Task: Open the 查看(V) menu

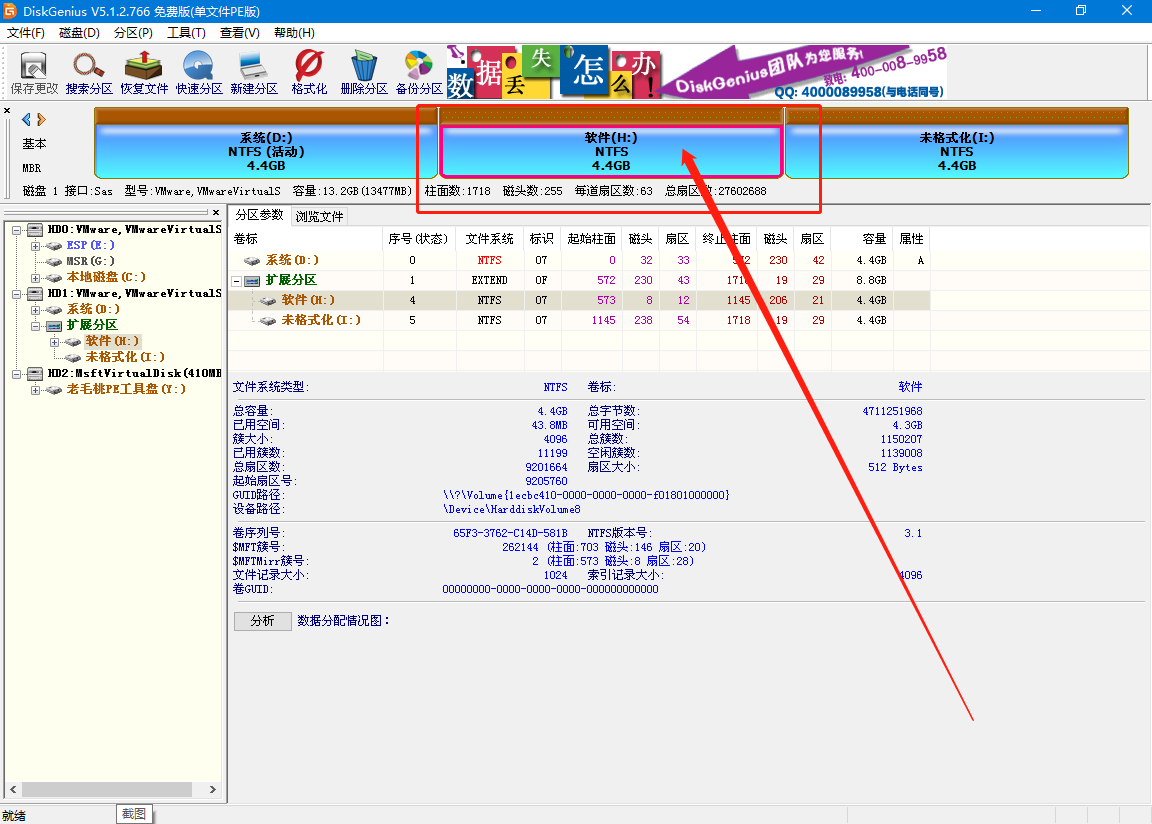Action: tap(240, 33)
